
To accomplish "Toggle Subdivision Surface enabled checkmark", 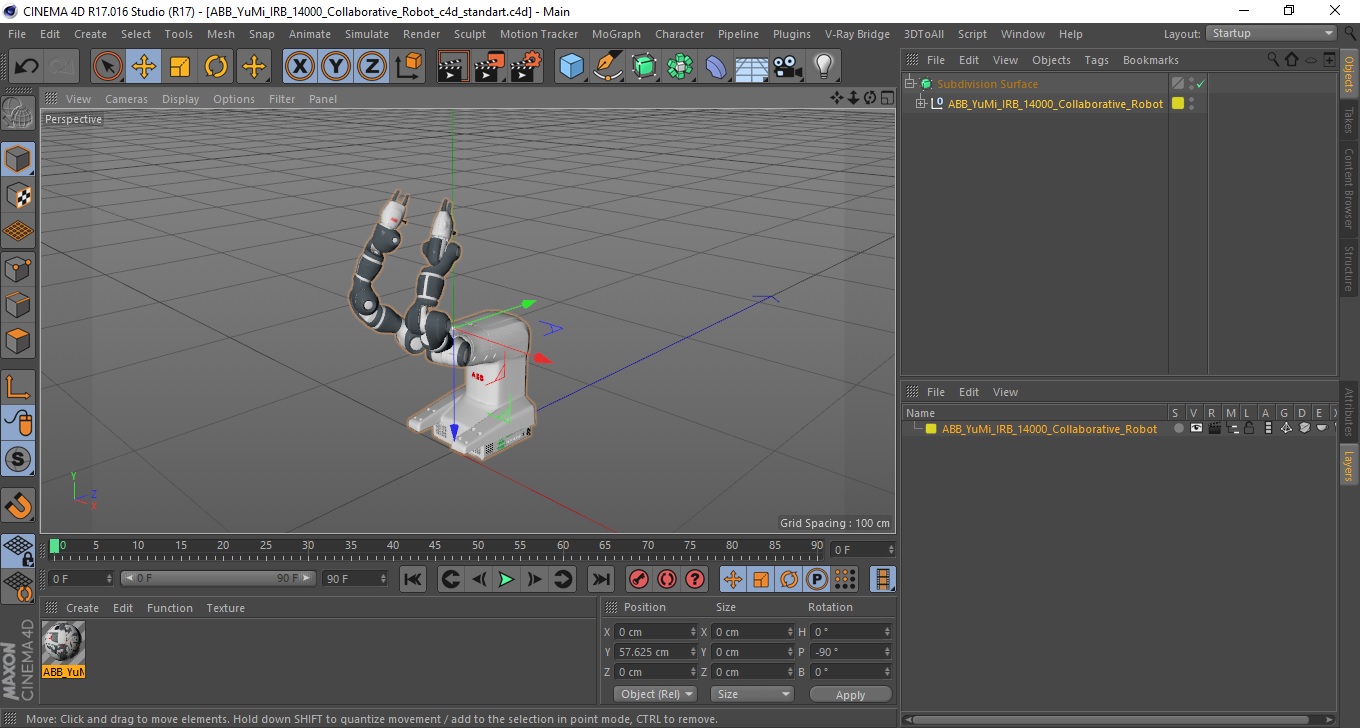I will [x=1200, y=84].
